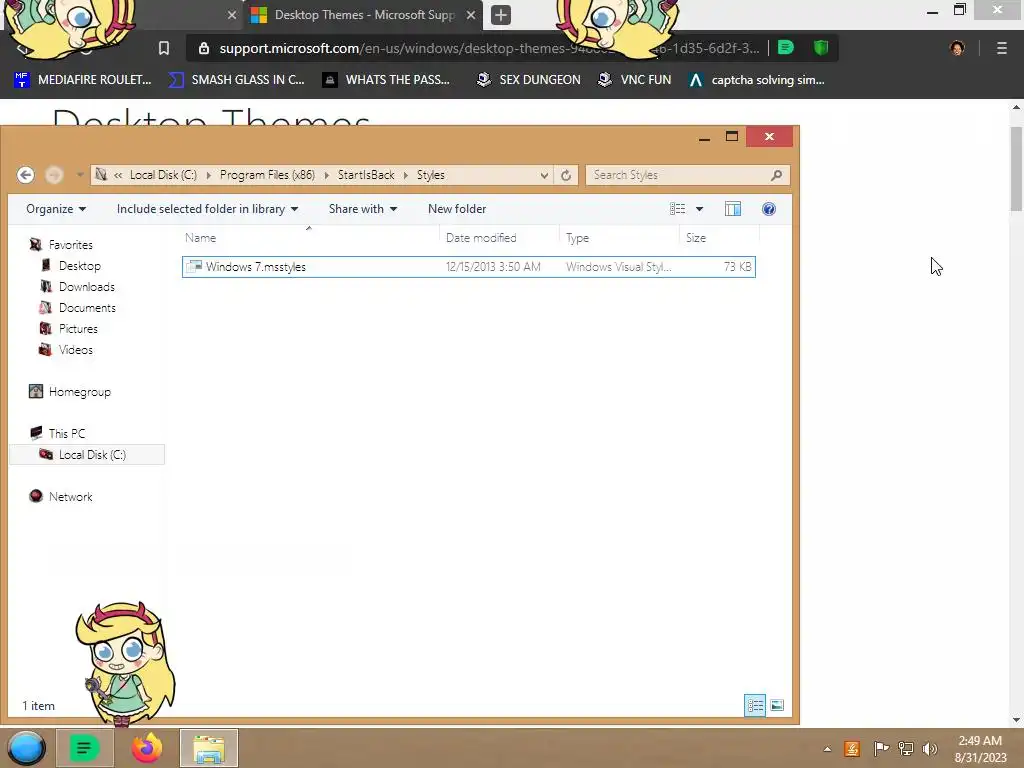1024x768 pixels.
Task: Sort by Name column header
Action: 310,238
